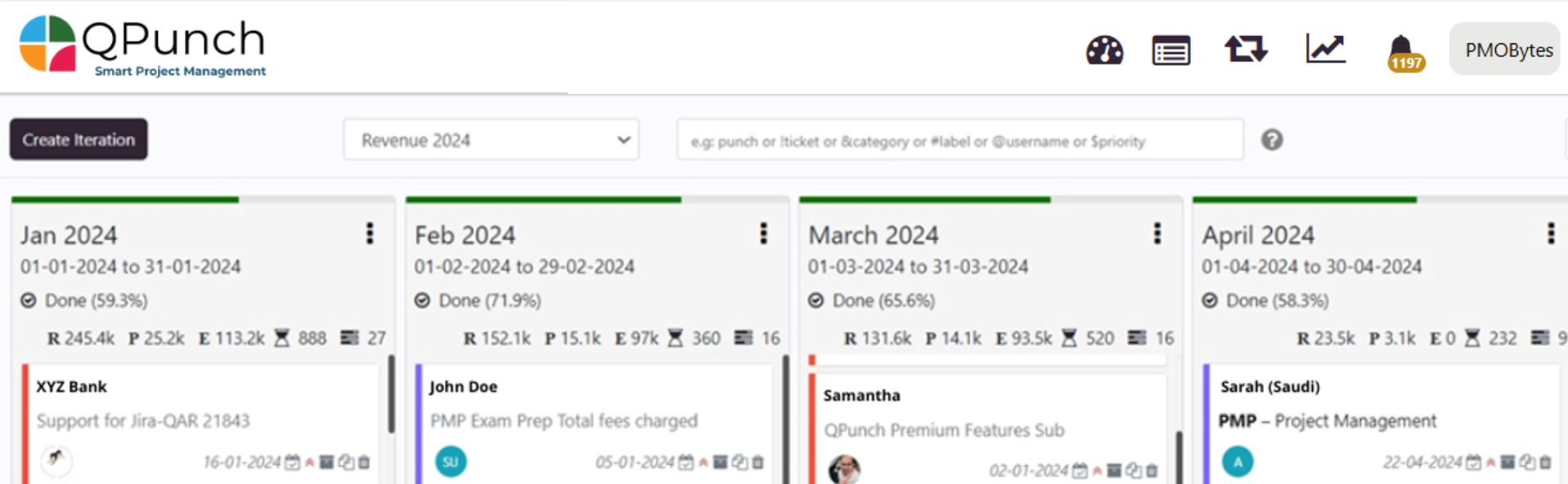The height and width of the screenshot is (484, 1568).
Task: Click the help question mark icon
Action: 1271,140
